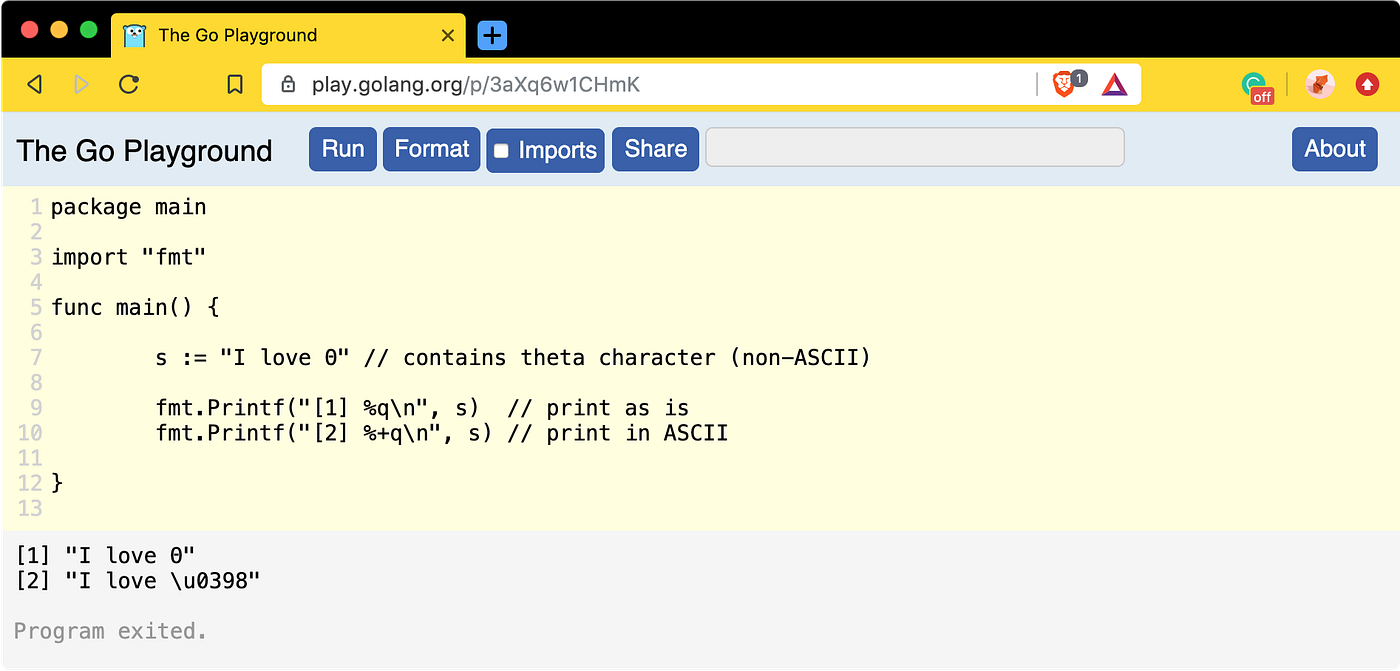Screen dimensions: 1400x671
Task: Open the Brave Shields lion icon
Action: pyautogui.click(x=1064, y=85)
